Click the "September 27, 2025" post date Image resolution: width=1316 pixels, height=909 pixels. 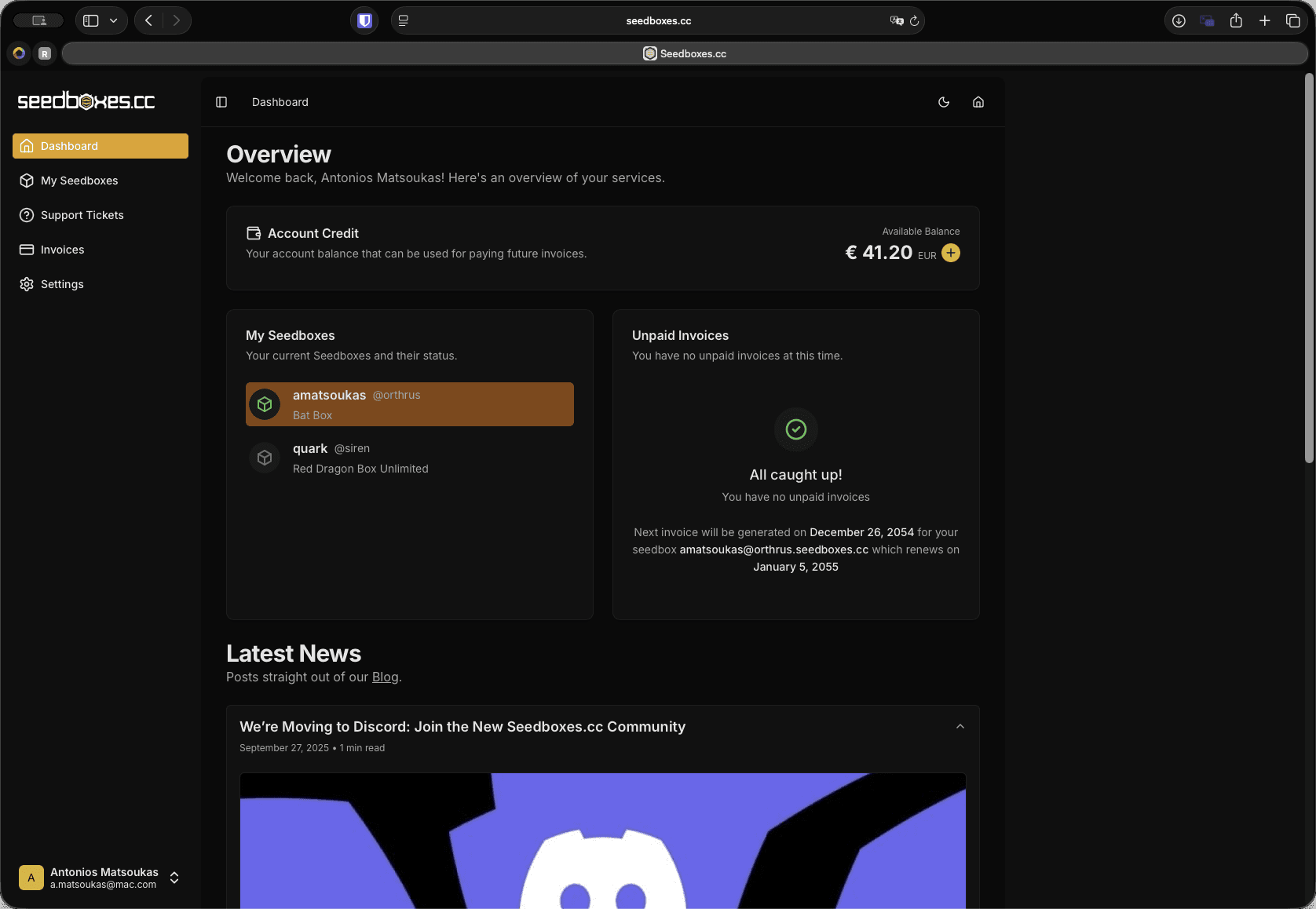coord(284,748)
